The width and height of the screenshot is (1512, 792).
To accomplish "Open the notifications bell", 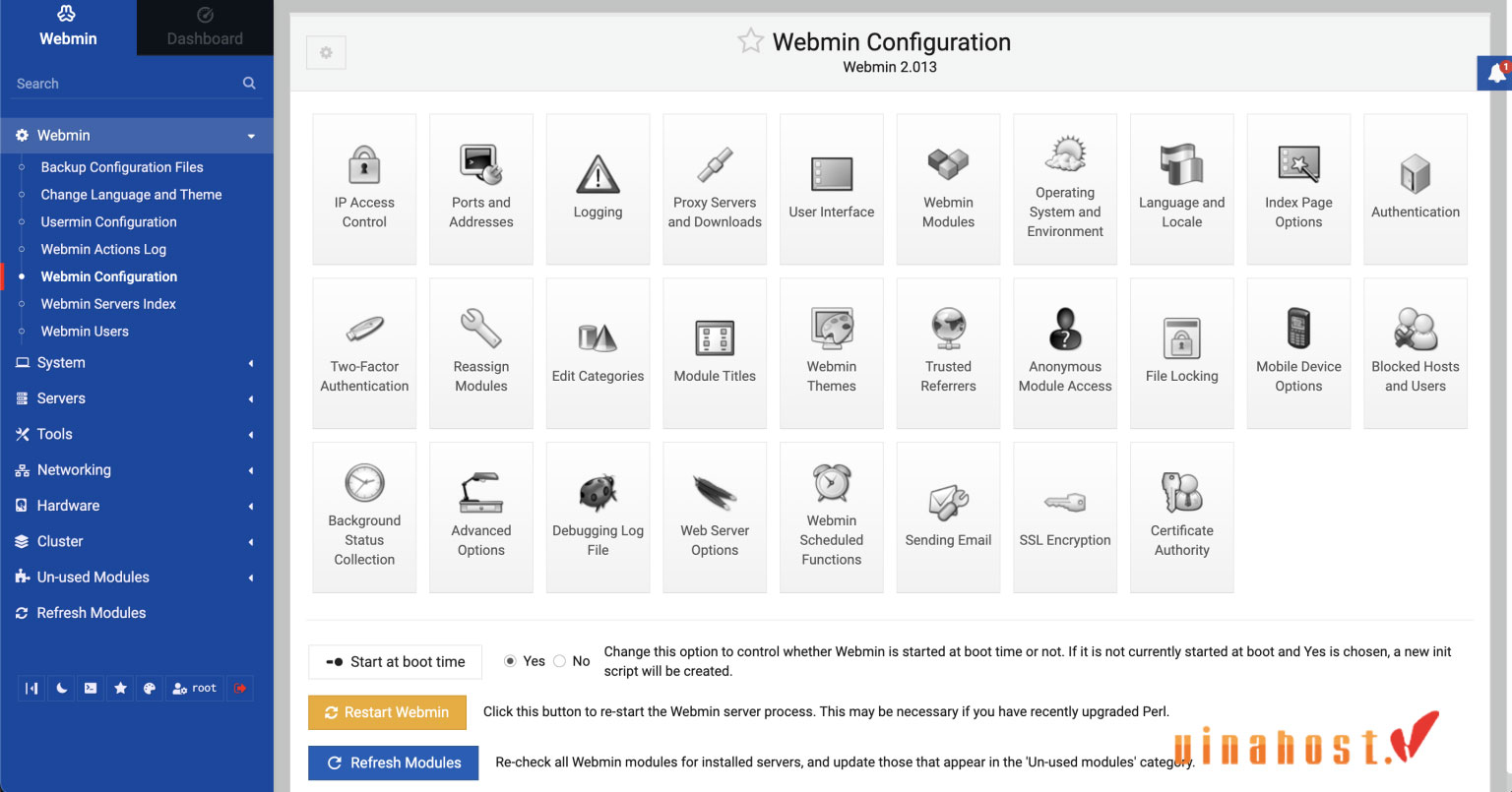I will pyautogui.click(x=1496, y=73).
